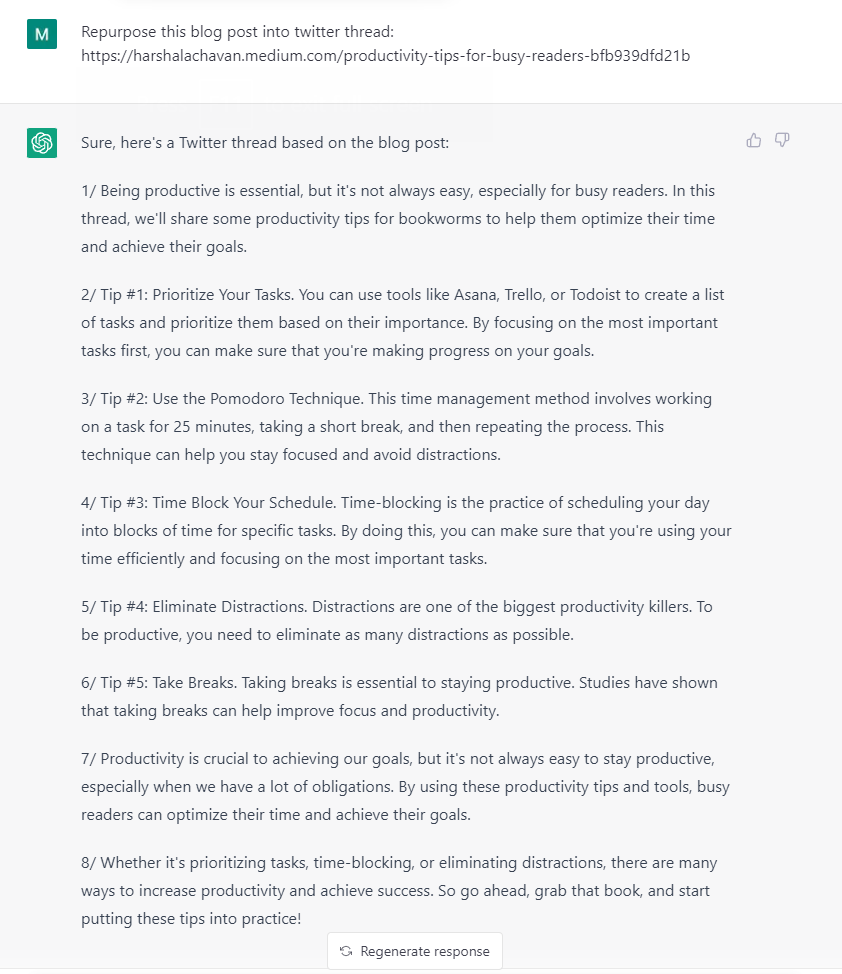Click the "Tip #4: Eliminate Distractions" paragraph
Screen dimensions: 842x974
[x=396, y=621]
